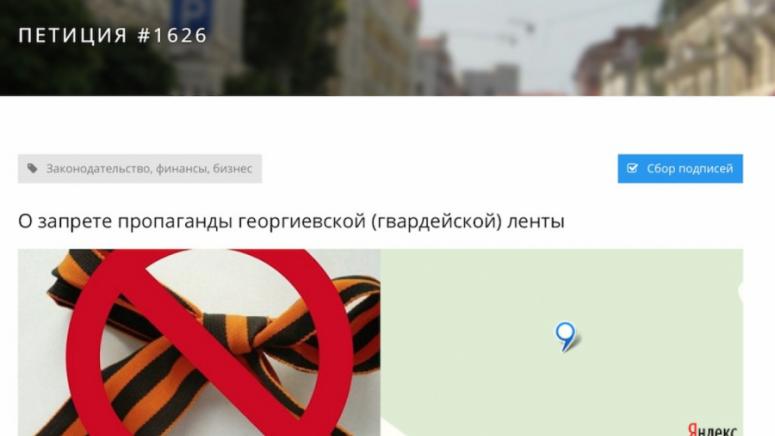Click the ПЕТИЦИЯ #1626 heading
The image size is (775, 436).
tap(113, 36)
